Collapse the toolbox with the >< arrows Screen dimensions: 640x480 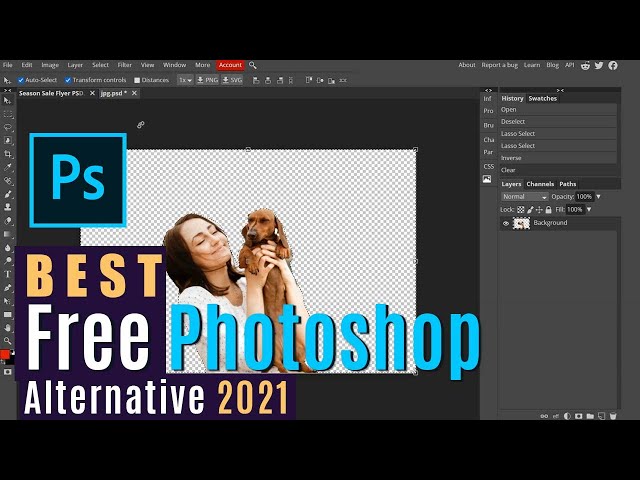coord(7,90)
